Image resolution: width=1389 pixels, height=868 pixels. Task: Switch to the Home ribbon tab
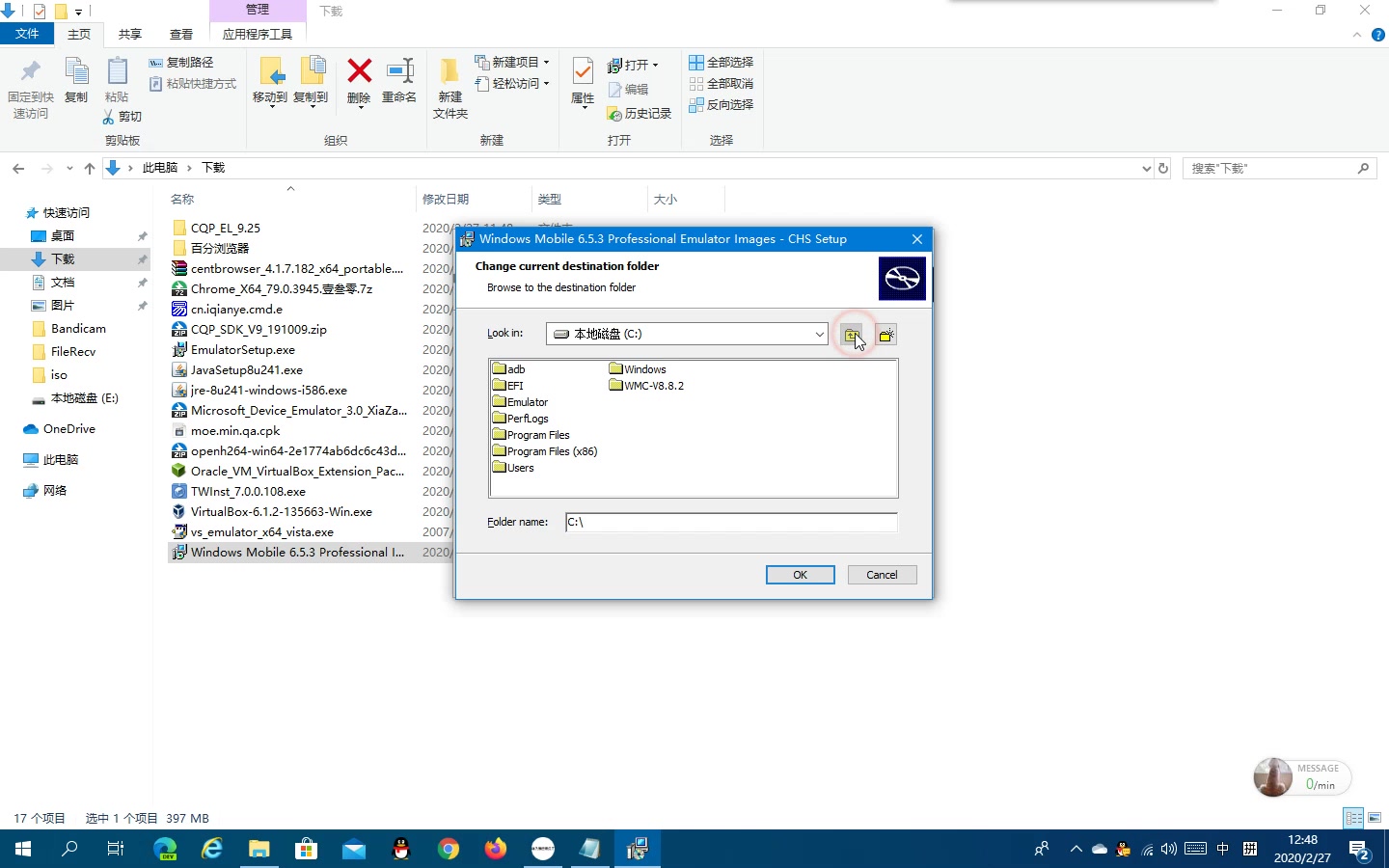point(79,34)
